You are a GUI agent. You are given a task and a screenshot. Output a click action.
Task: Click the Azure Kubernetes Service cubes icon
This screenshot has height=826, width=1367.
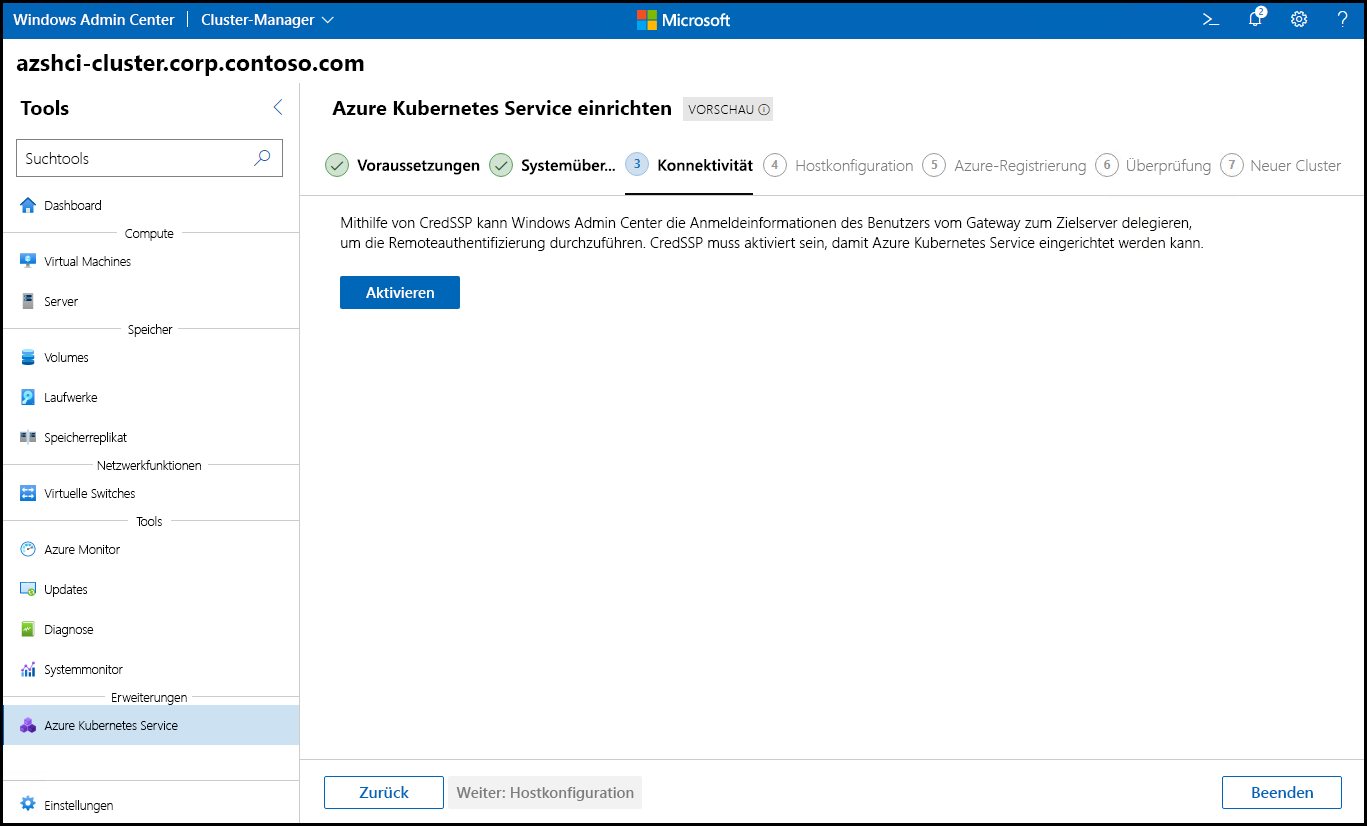pyautogui.click(x=28, y=725)
